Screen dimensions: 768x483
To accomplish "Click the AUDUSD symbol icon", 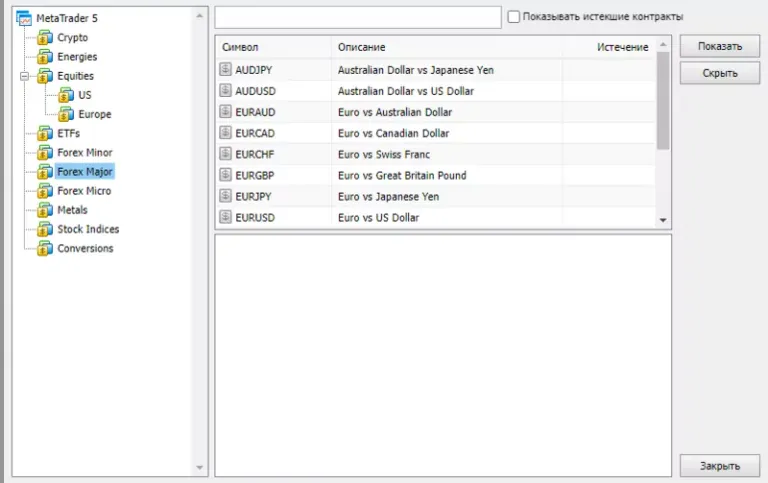I will [225, 90].
